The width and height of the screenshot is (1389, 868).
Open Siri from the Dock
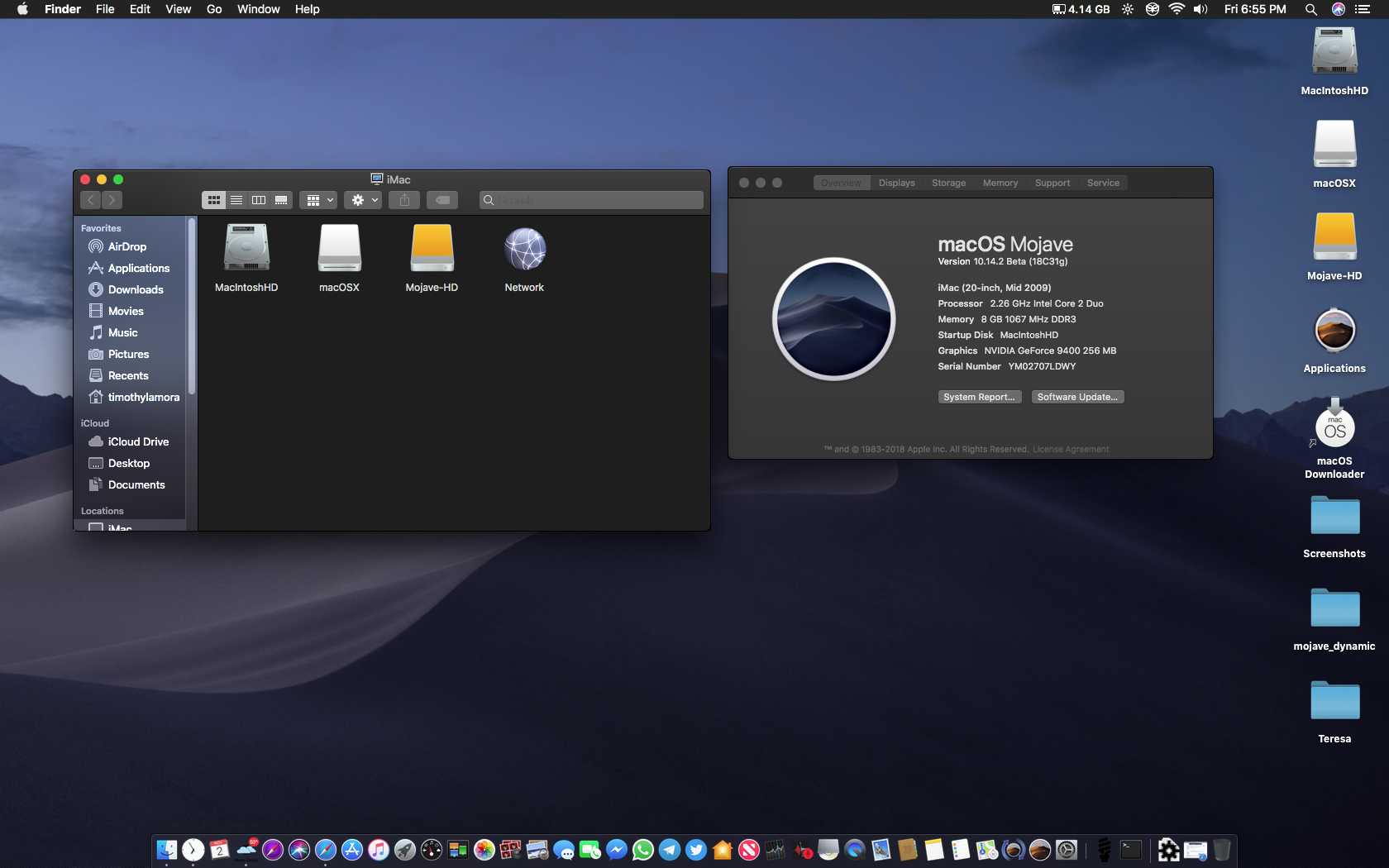point(299,850)
